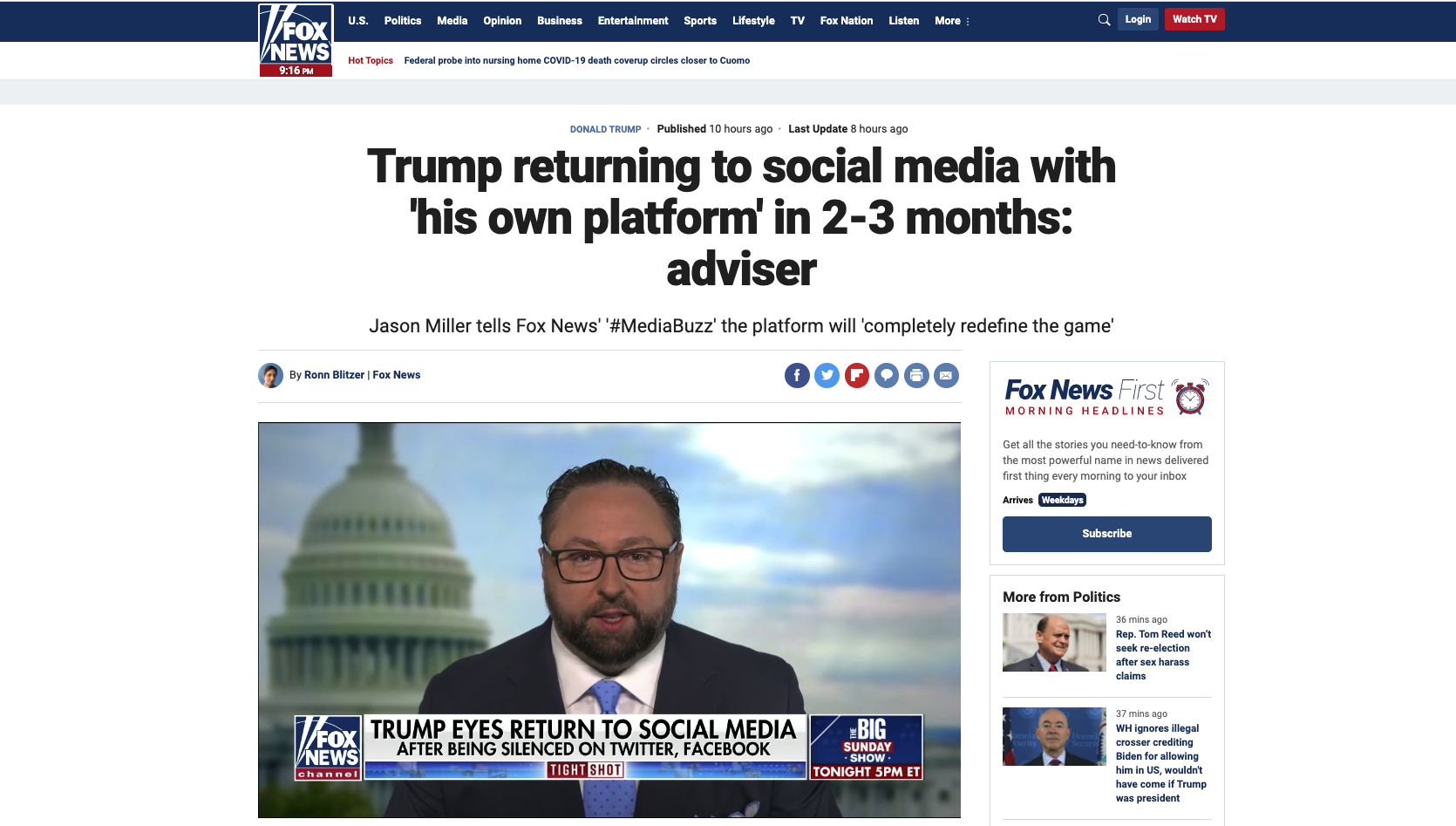Select the Fox Nation nav item

point(847,21)
